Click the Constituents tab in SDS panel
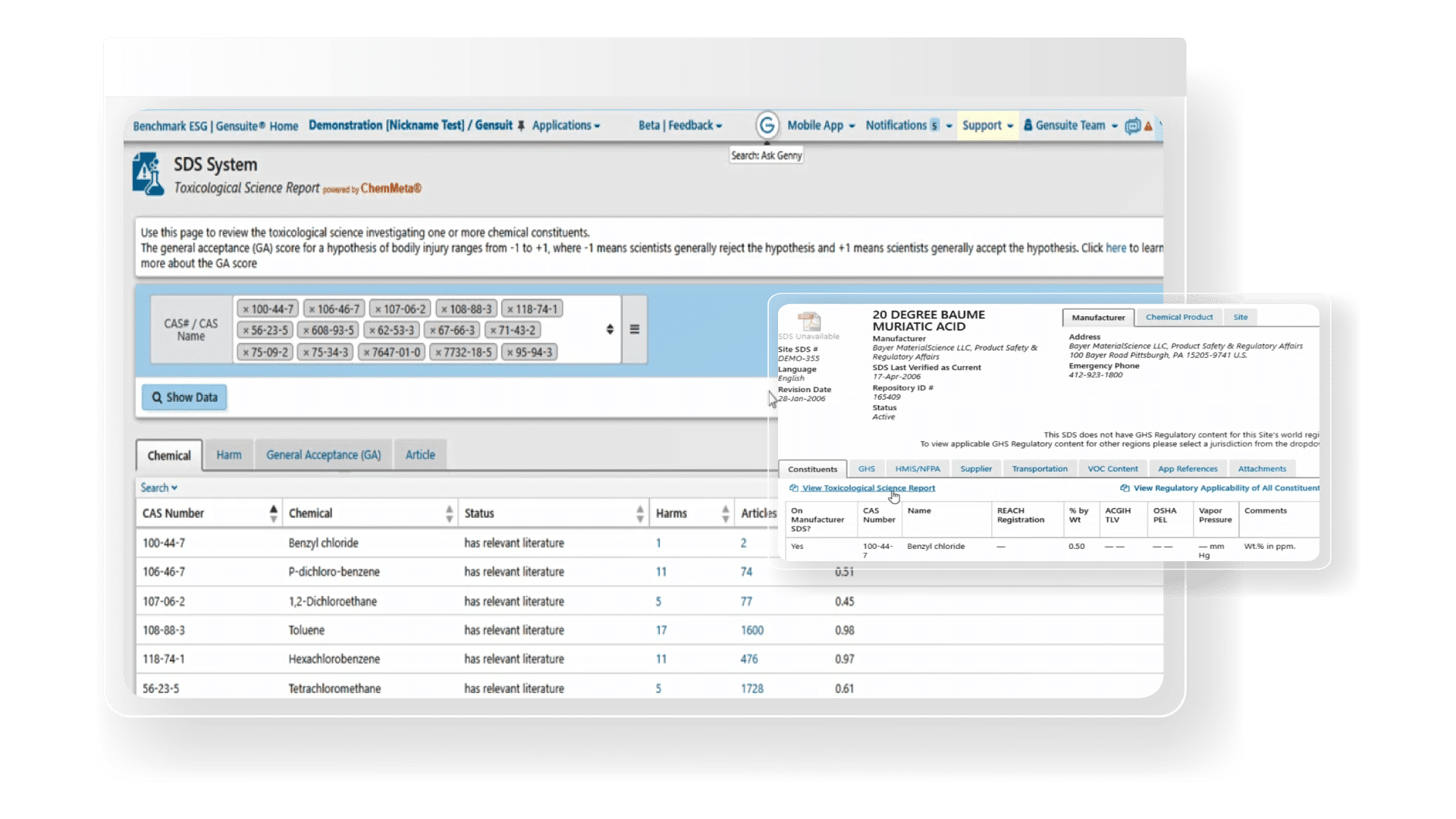This screenshot has width=1456, height=819. click(x=812, y=469)
